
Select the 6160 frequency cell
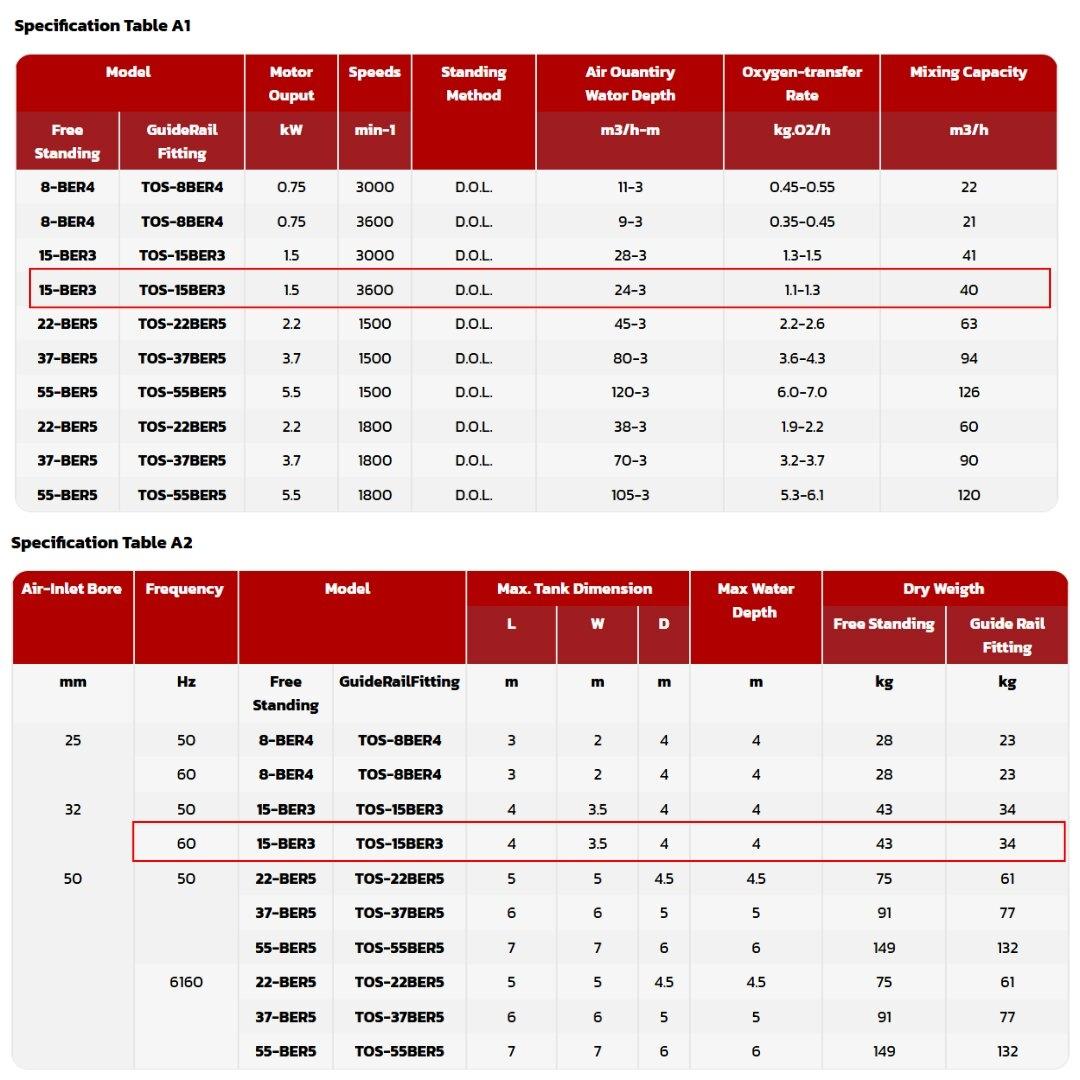click(186, 982)
